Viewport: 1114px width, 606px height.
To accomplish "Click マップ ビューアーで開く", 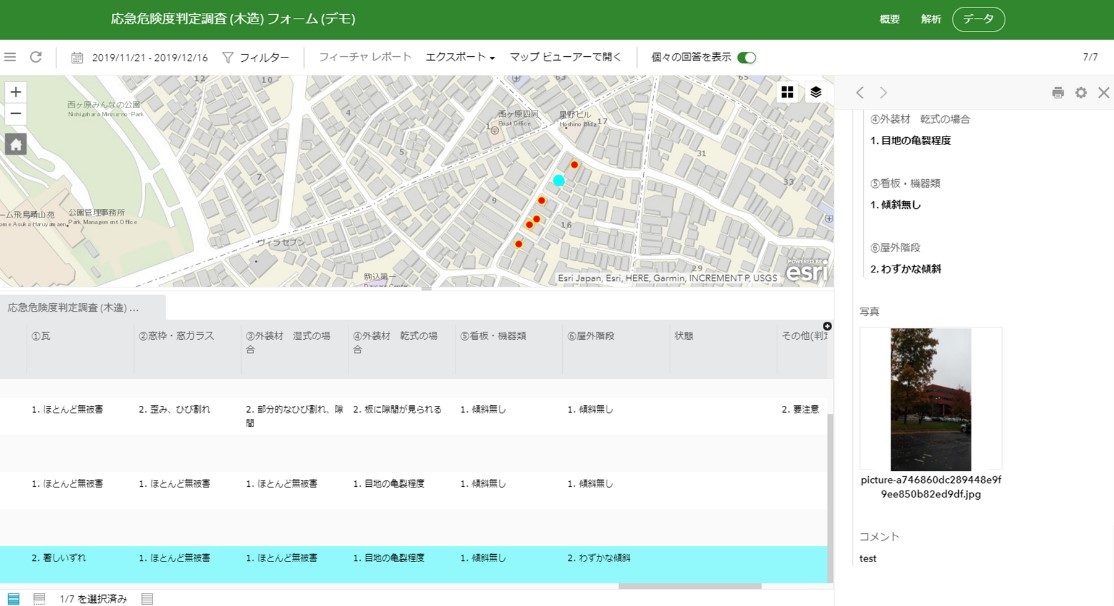I will tap(565, 57).
